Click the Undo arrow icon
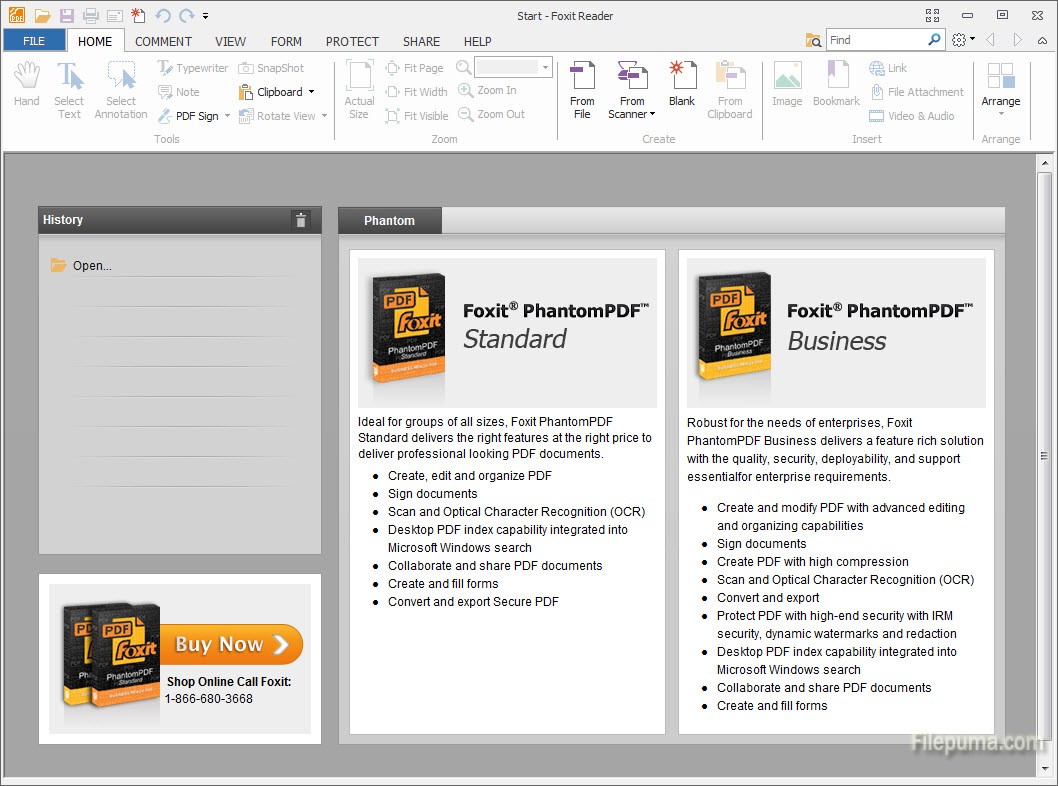Screen dimensions: 1058x786 pyautogui.click(x=163, y=16)
